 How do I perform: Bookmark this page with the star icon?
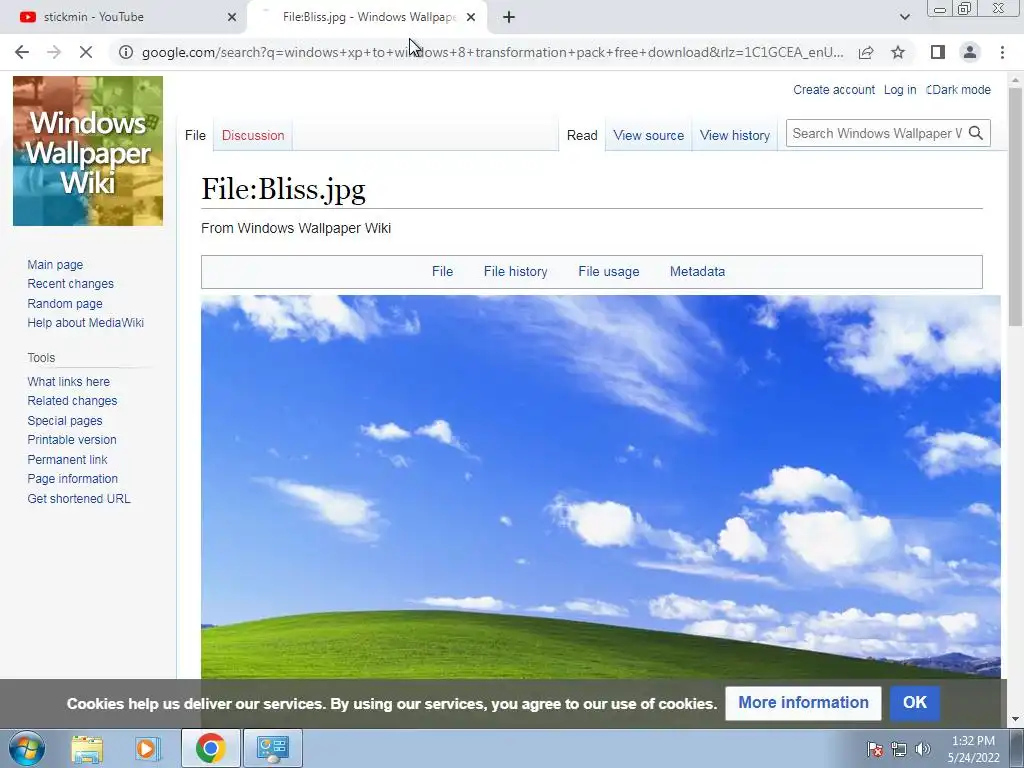[898, 52]
